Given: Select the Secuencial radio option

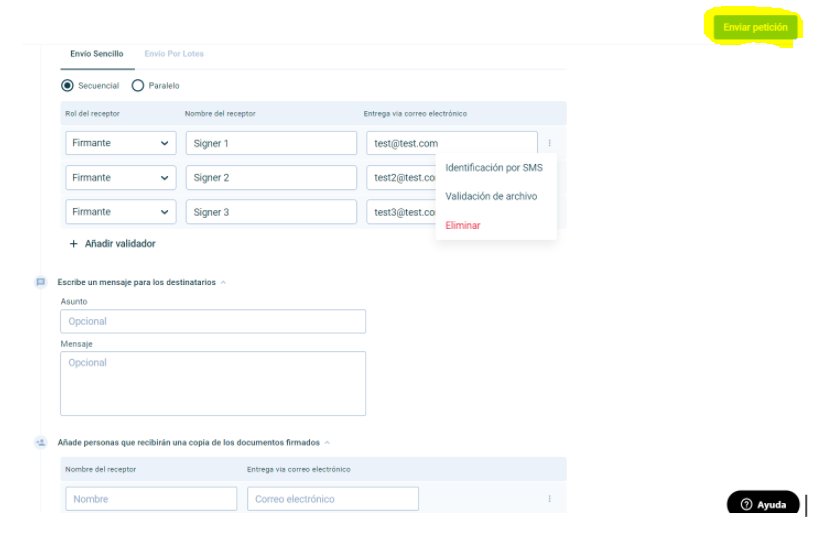Looking at the screenshot, I should (68, 86).
